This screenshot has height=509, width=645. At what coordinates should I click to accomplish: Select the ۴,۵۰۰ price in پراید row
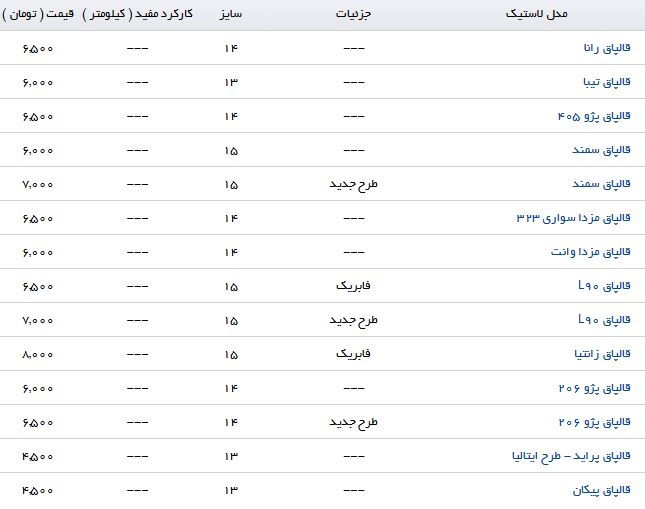pos(38,457)
